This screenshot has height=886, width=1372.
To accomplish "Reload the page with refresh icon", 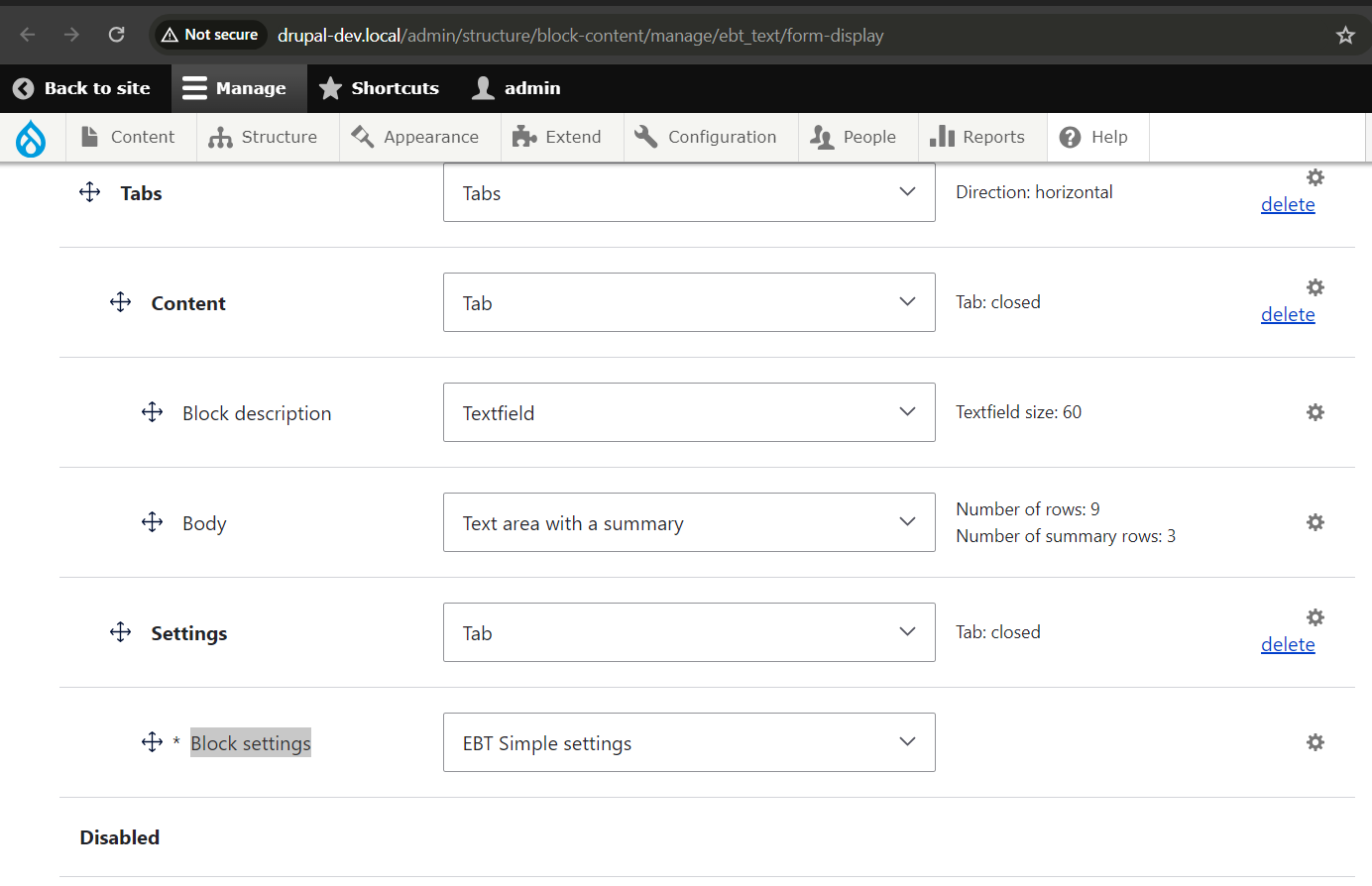I will click(116, 35).
